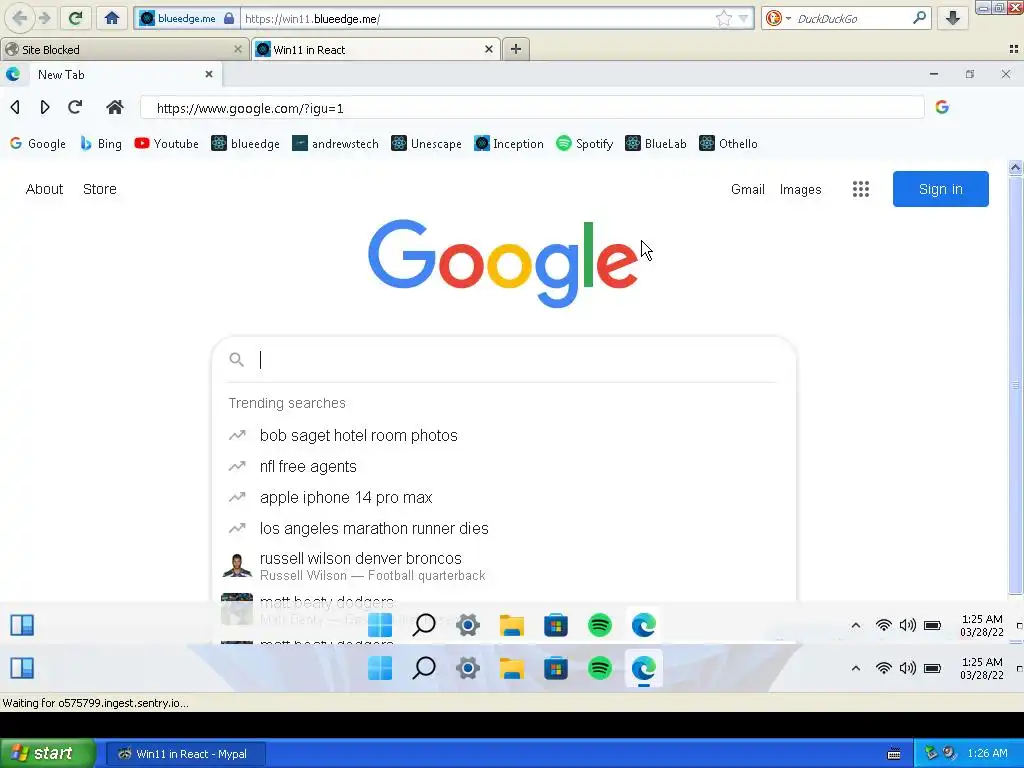
Task: Click Win11 WiFi tray icon
Action: click(884, 668)
